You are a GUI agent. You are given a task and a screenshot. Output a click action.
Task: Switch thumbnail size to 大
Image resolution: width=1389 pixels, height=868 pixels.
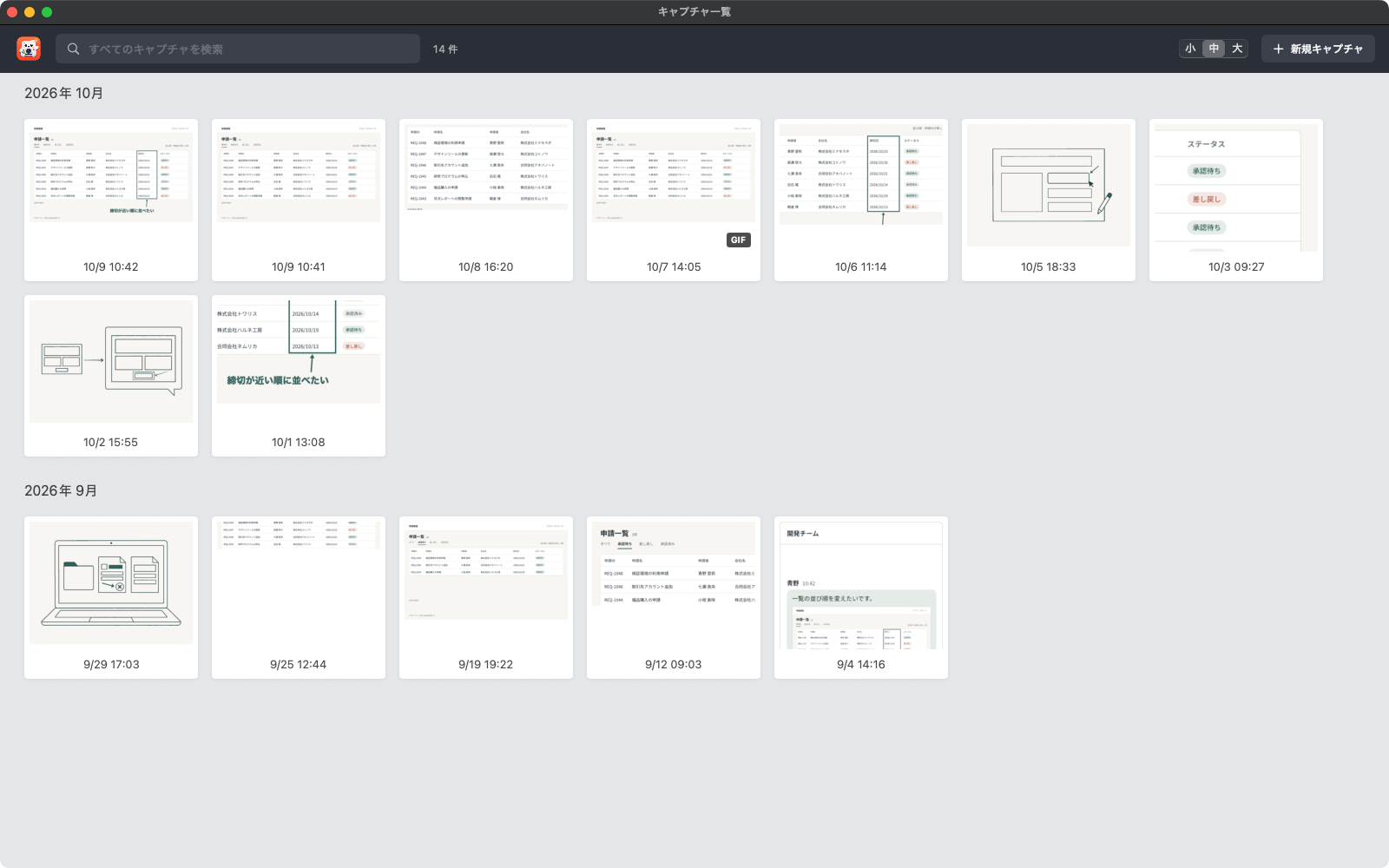pyautogui.click(x=1237, y=49)
